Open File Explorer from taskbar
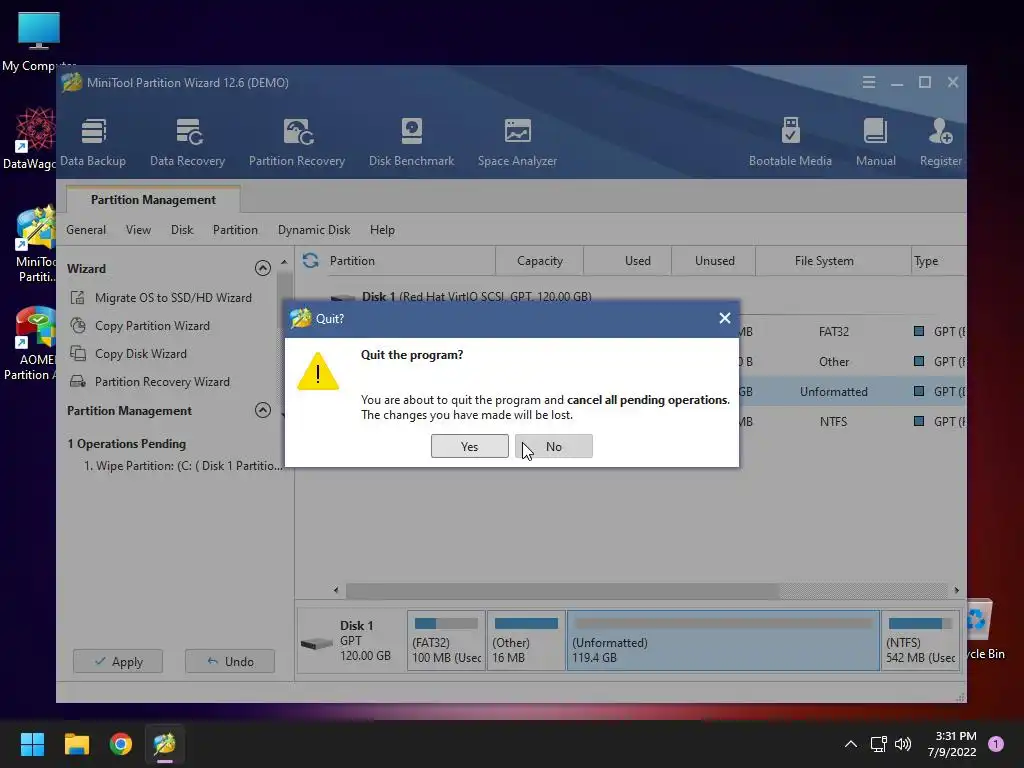The image size is (1024, 768). click(76, 744)
